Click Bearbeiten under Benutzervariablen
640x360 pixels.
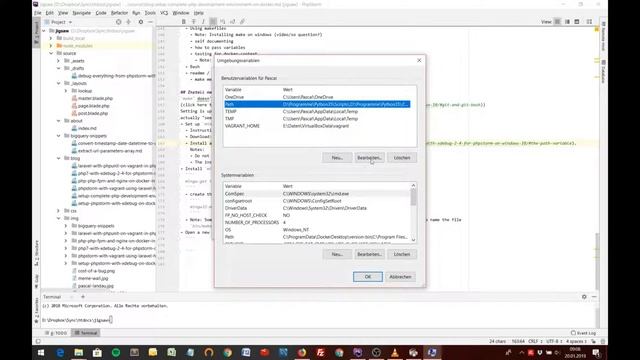(x=369, y=158)
